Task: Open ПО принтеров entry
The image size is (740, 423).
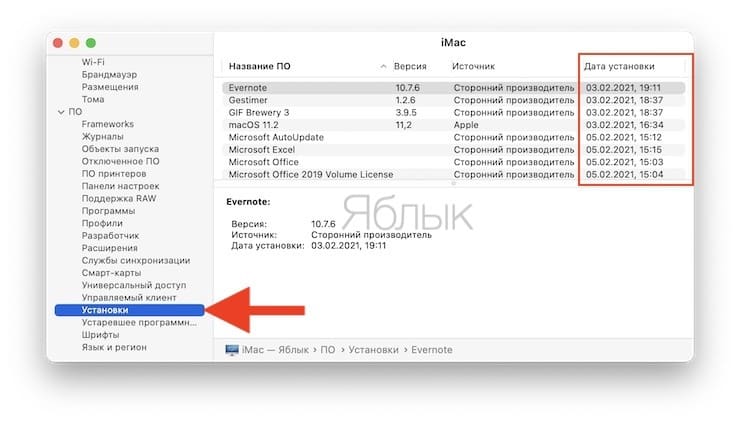Action: click(x=114, y=174)
